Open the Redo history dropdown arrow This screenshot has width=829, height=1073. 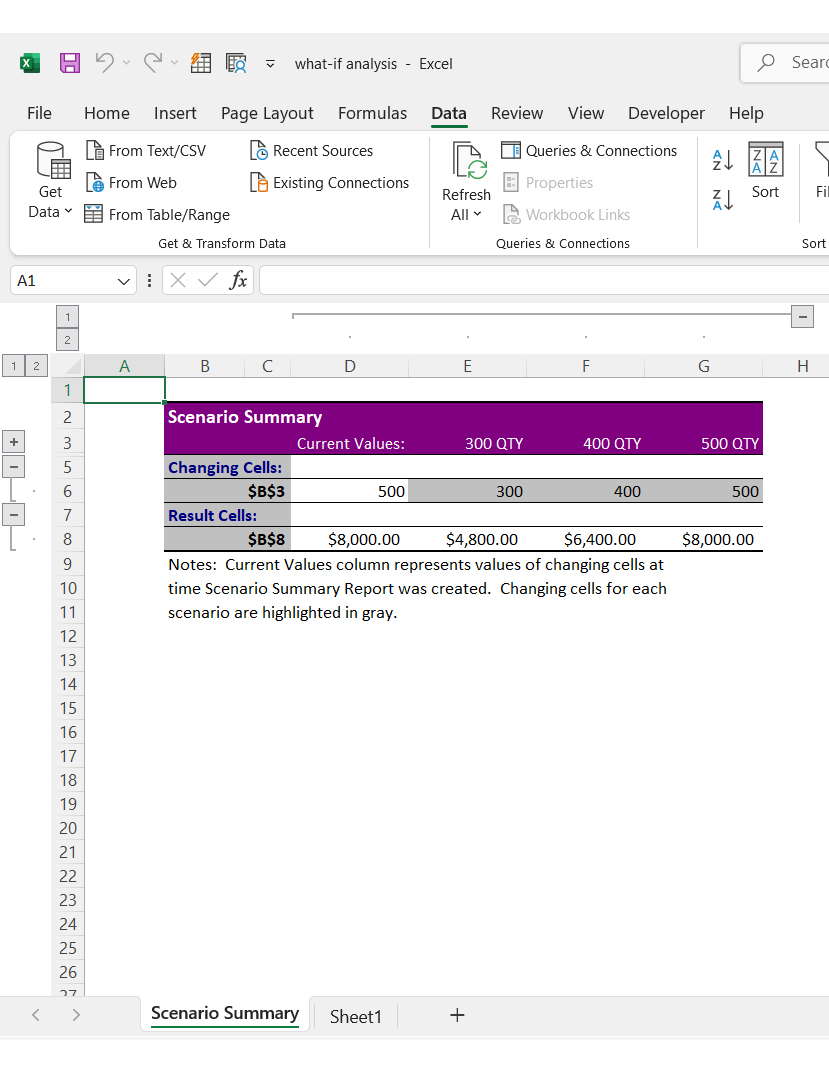coord(175,63)
